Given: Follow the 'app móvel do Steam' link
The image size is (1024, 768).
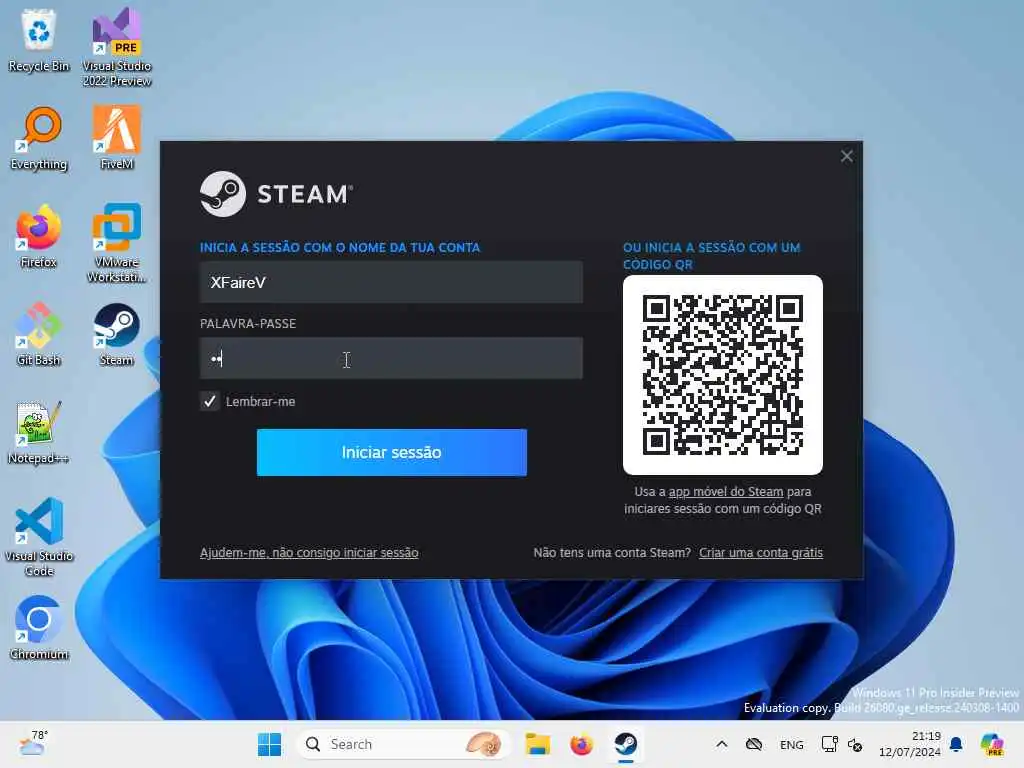Looking at the screenshot, I should [726, 492].
